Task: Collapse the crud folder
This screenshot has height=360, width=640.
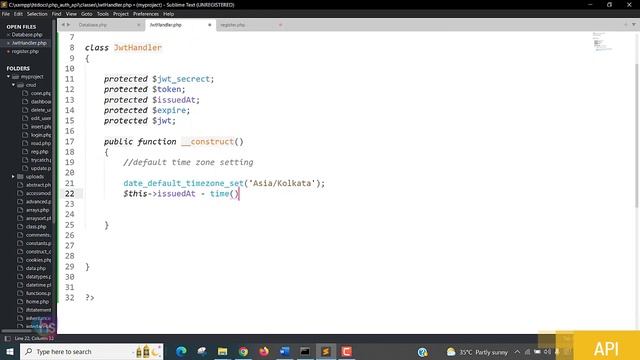Action: [x=13, y=85]
